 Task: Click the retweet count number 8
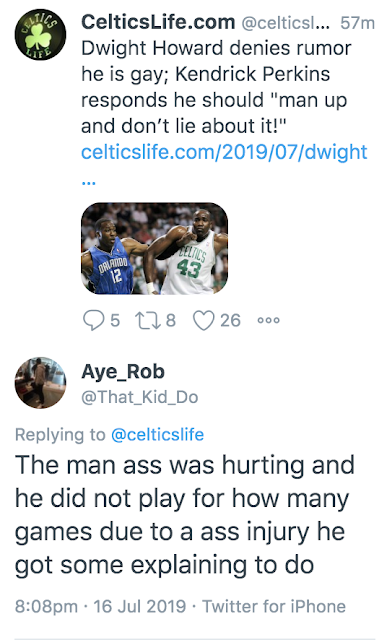[171, 320]
